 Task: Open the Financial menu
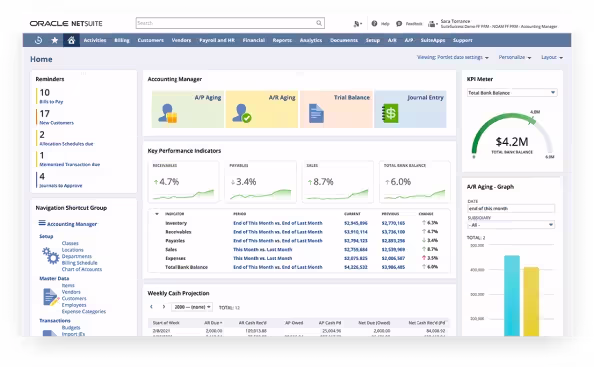click(254, 40)
